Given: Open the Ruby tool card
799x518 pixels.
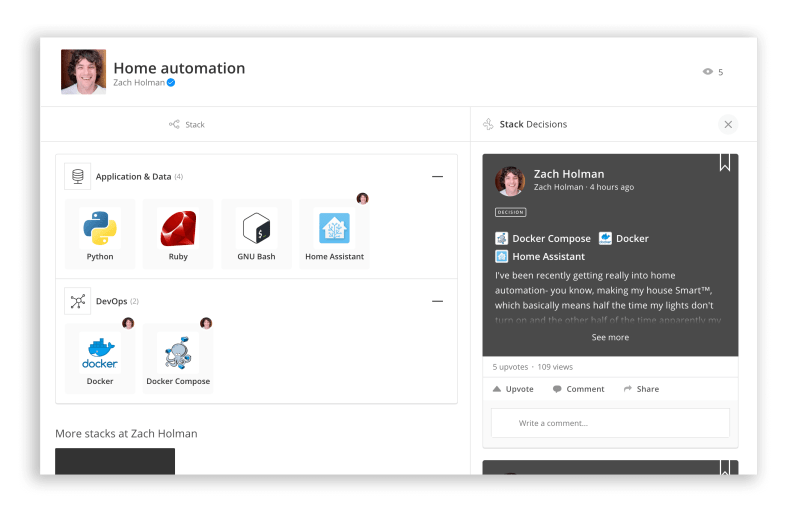Looking at the screenshot, I should coord(178,234).
